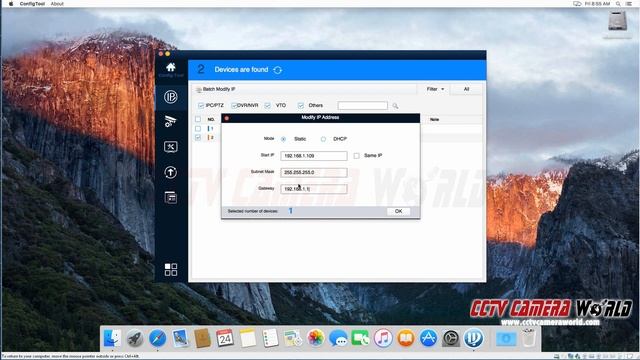
Task: Open iBooks from the Dock
Action: point(406,338)
